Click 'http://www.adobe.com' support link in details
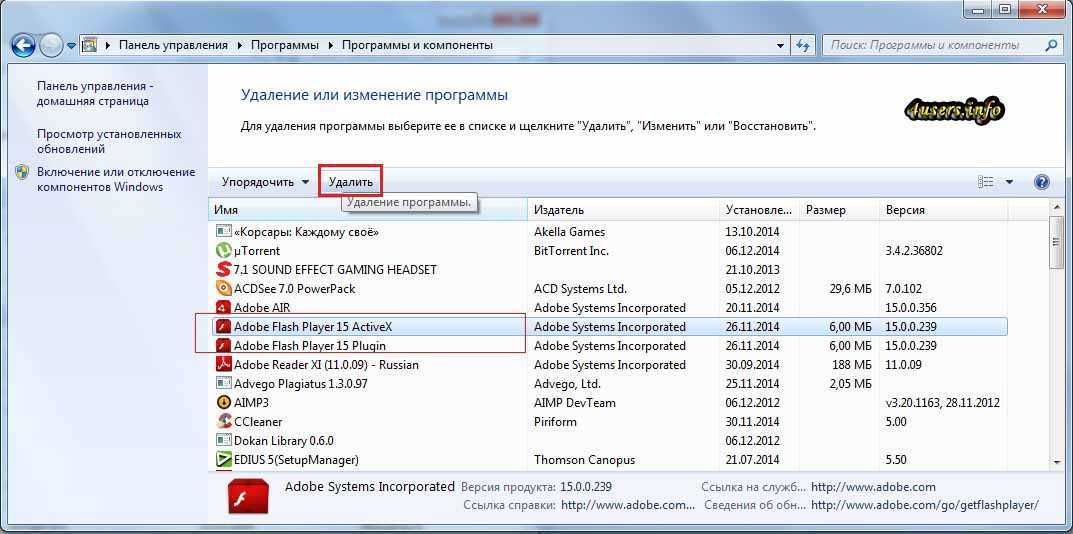This screenshot has width=1073, height=534. (873, 487)
